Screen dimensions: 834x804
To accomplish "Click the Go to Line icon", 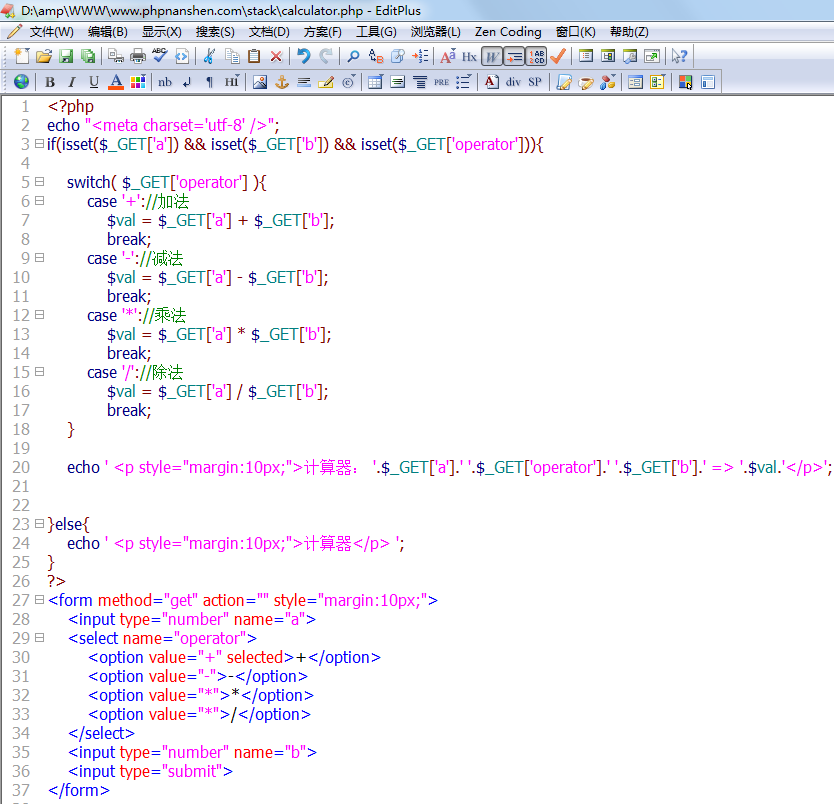I will tap(420, 56).
